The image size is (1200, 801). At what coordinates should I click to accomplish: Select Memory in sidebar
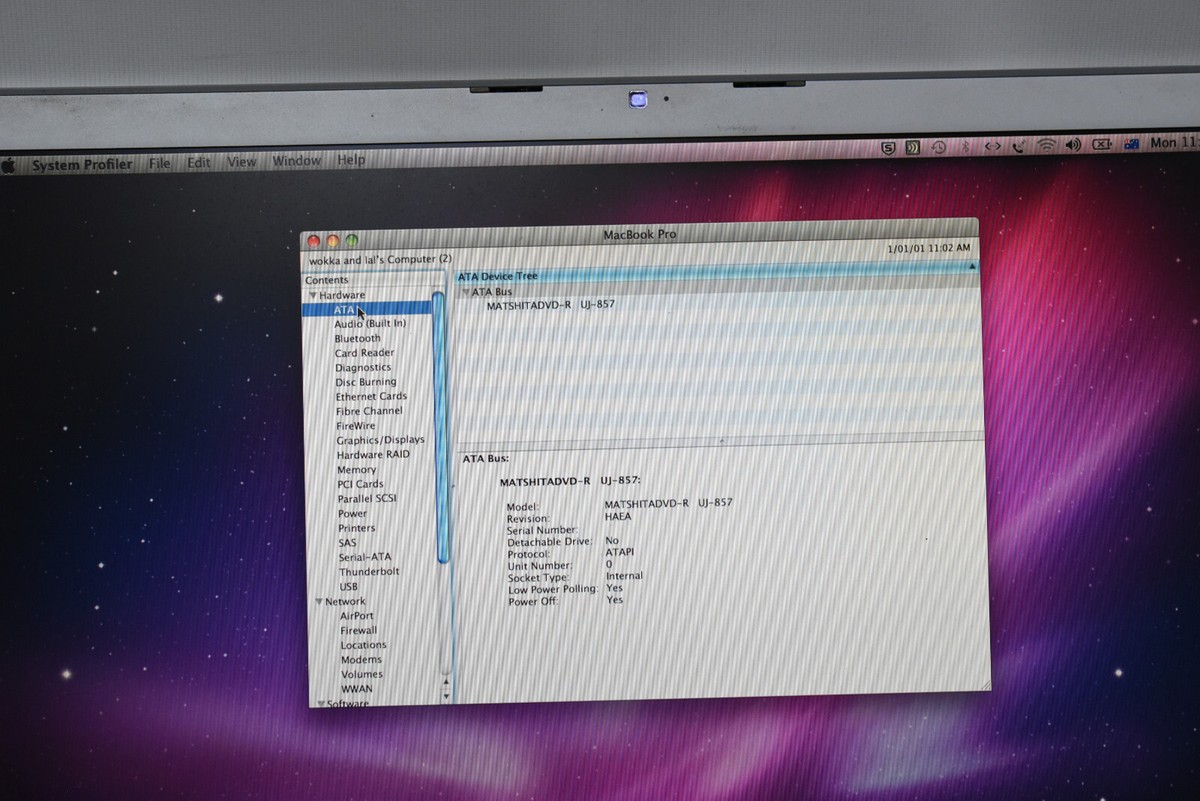357,470
